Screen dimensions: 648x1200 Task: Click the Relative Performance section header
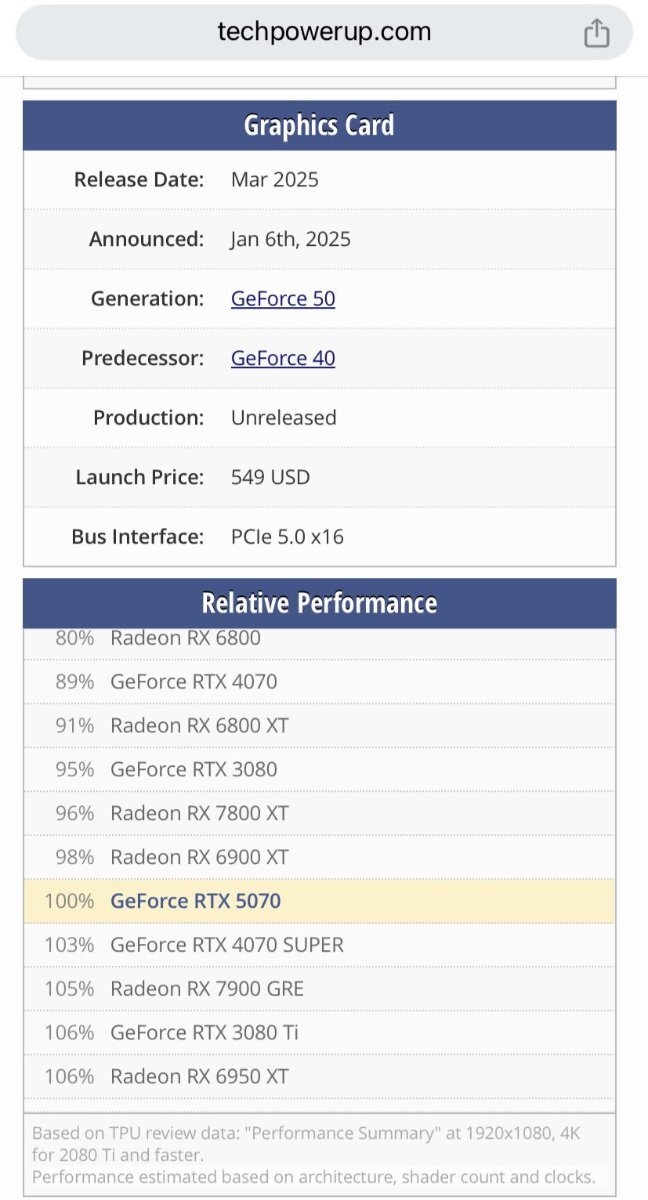click(x=320, y=604)
